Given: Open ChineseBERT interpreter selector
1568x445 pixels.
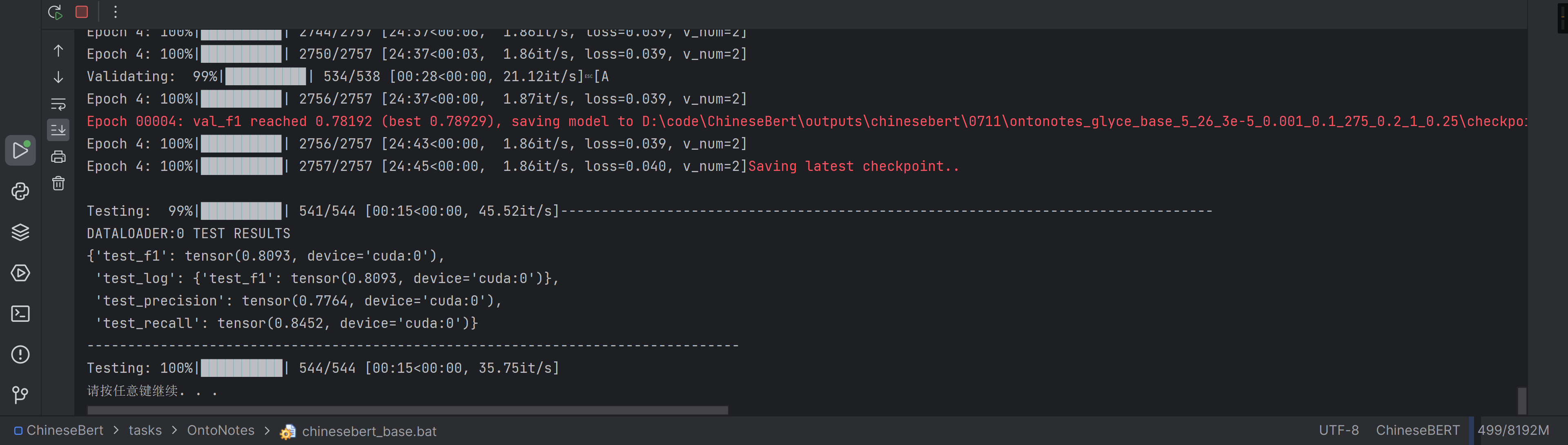Looking at the screenshot, I should pos(1418,430).
